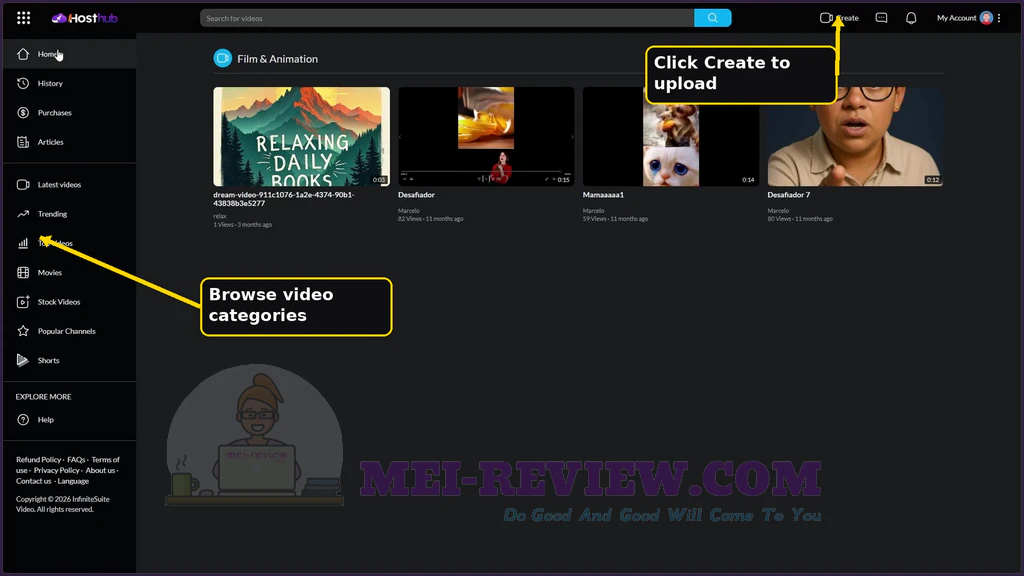Open the Refund Policy link
Image resolution: width=1024 pixels, height=576 pixels.
[39, 460]
